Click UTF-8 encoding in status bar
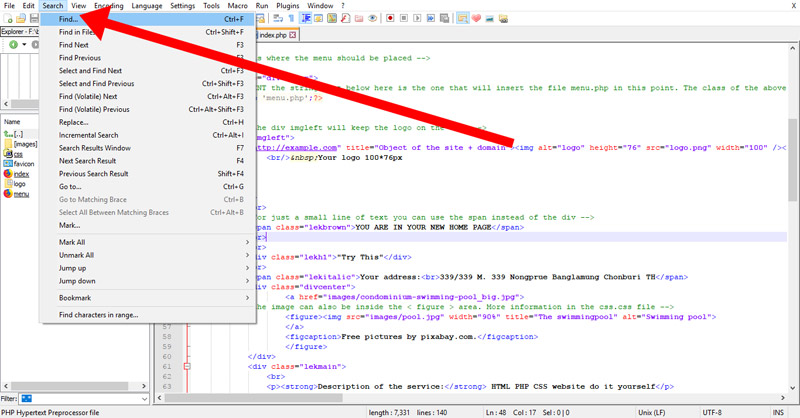Screen dimensions: 800x418 (712, 412)
